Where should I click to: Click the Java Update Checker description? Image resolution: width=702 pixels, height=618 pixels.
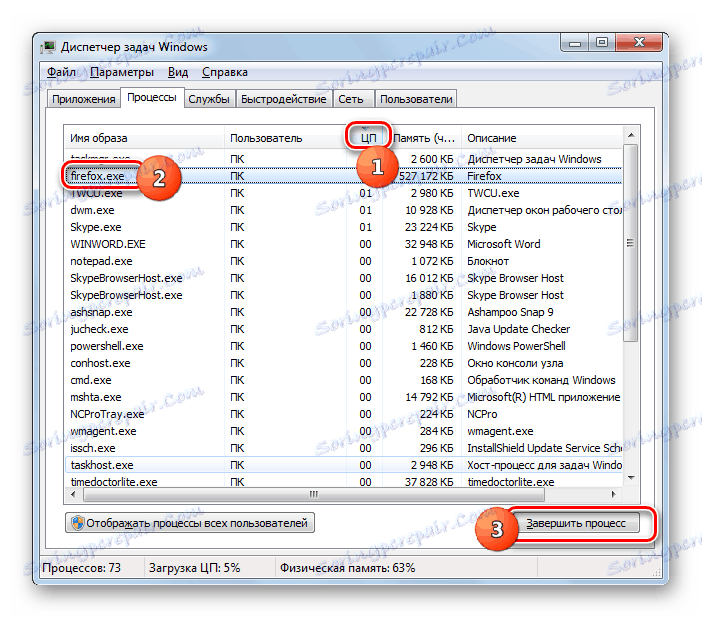tap(518, 329)
